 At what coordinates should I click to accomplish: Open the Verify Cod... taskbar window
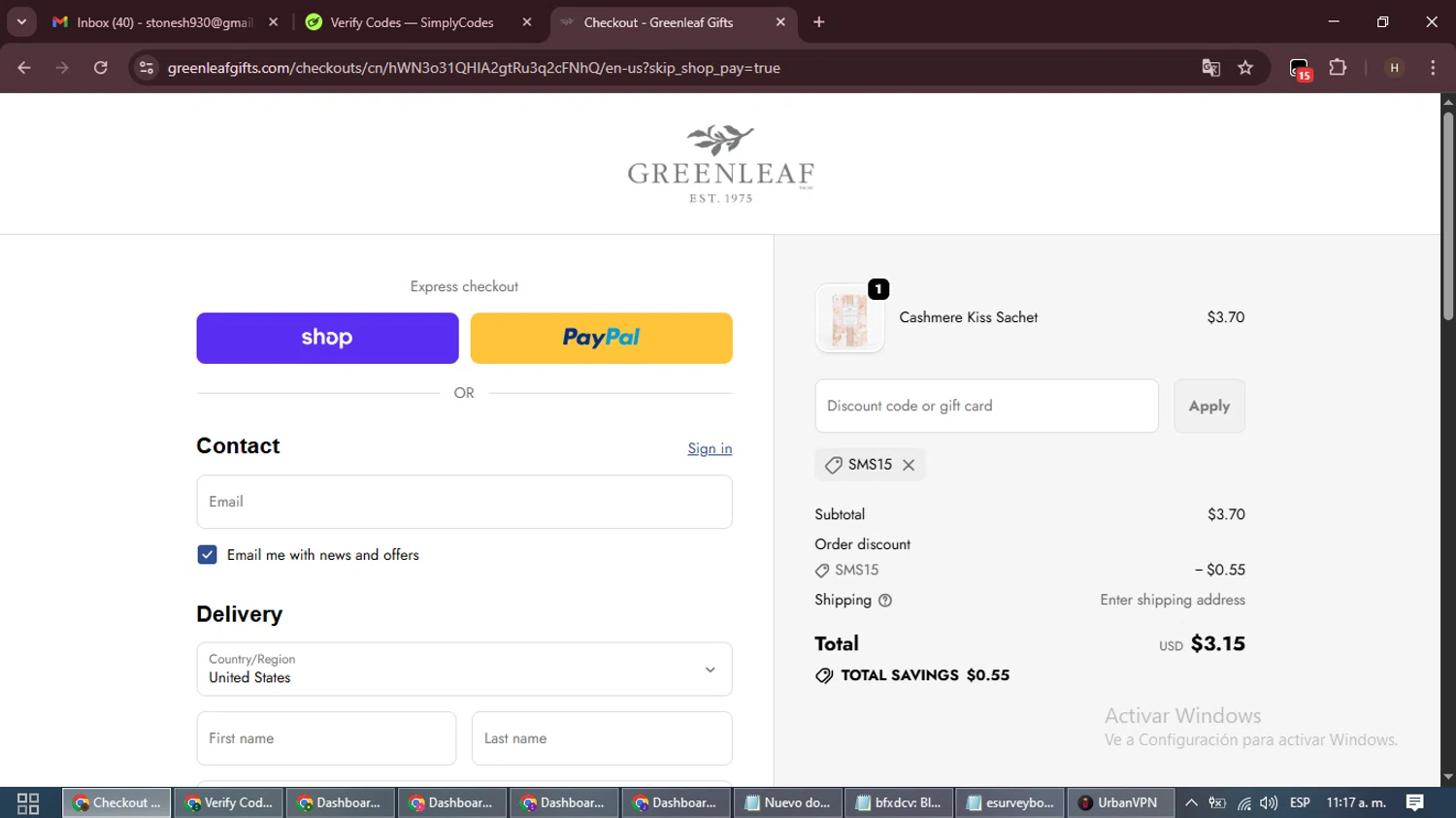coord(229,802)
